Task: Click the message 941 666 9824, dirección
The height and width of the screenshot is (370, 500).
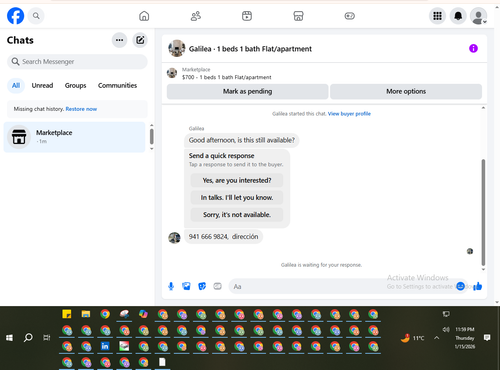Action: point(223,237)
